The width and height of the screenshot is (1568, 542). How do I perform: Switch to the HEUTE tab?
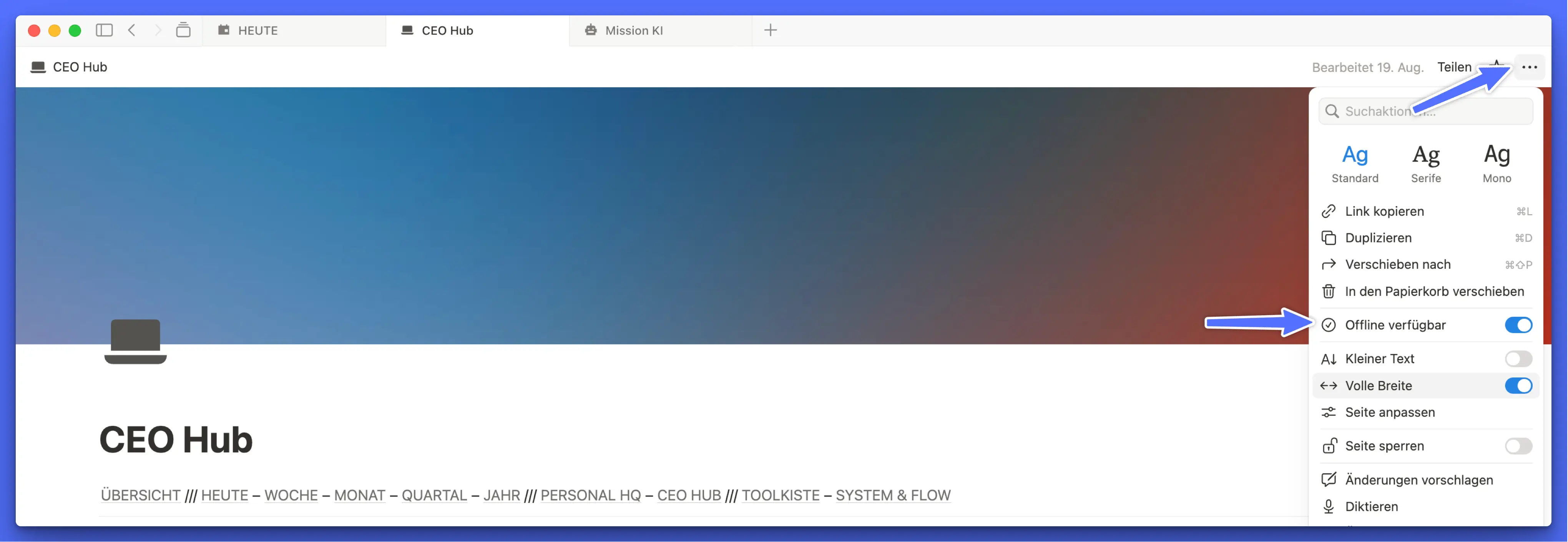[257, 30]
